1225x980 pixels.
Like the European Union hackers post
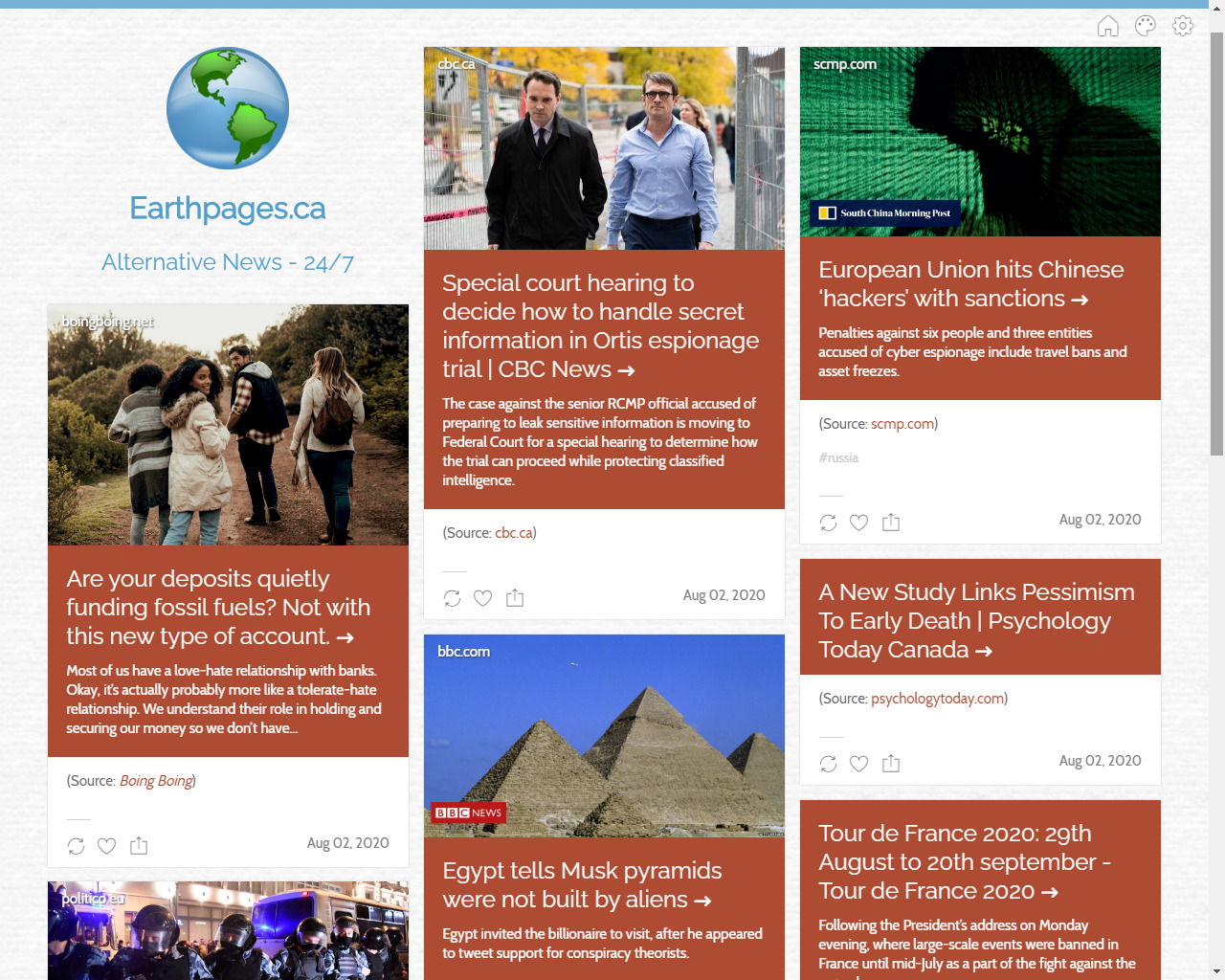[x=859, y=523]
